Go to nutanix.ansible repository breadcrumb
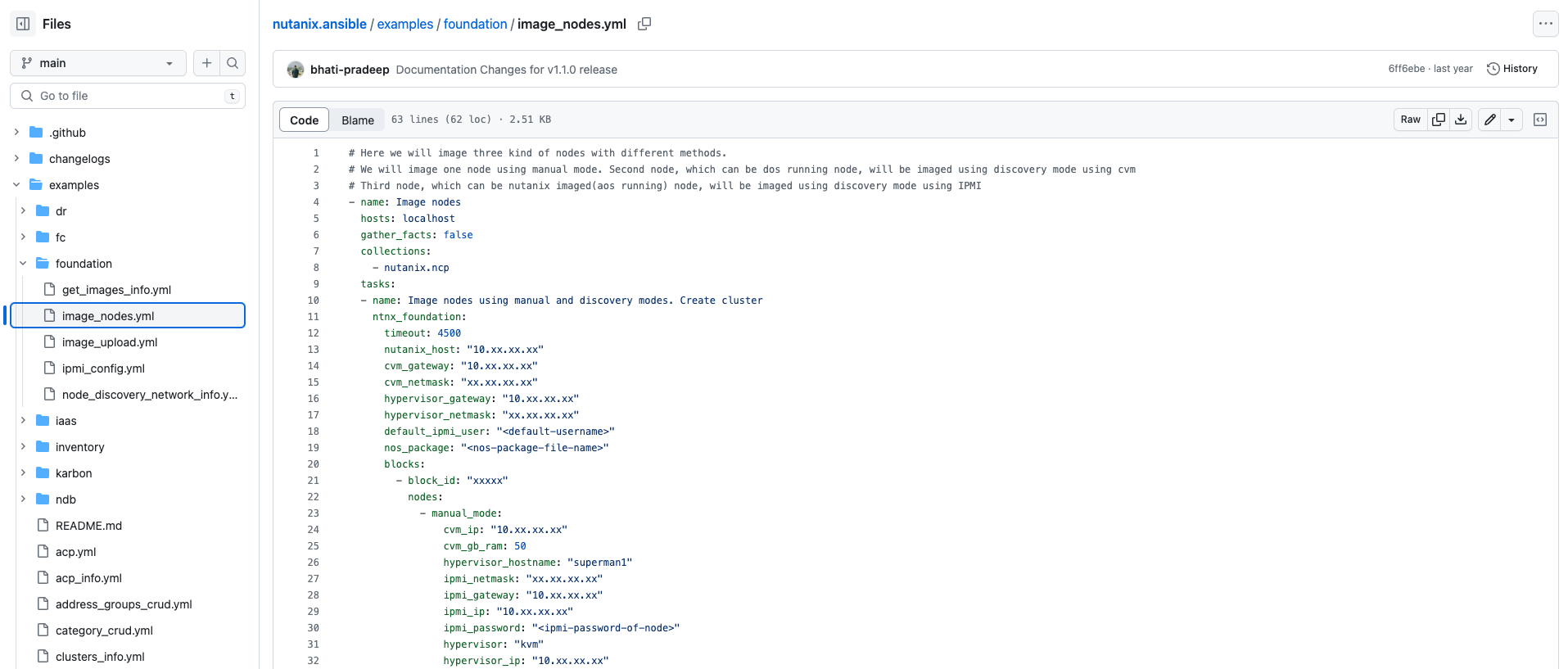The image size is (1568, 669). pyautogui.click(x=319, y=24)
